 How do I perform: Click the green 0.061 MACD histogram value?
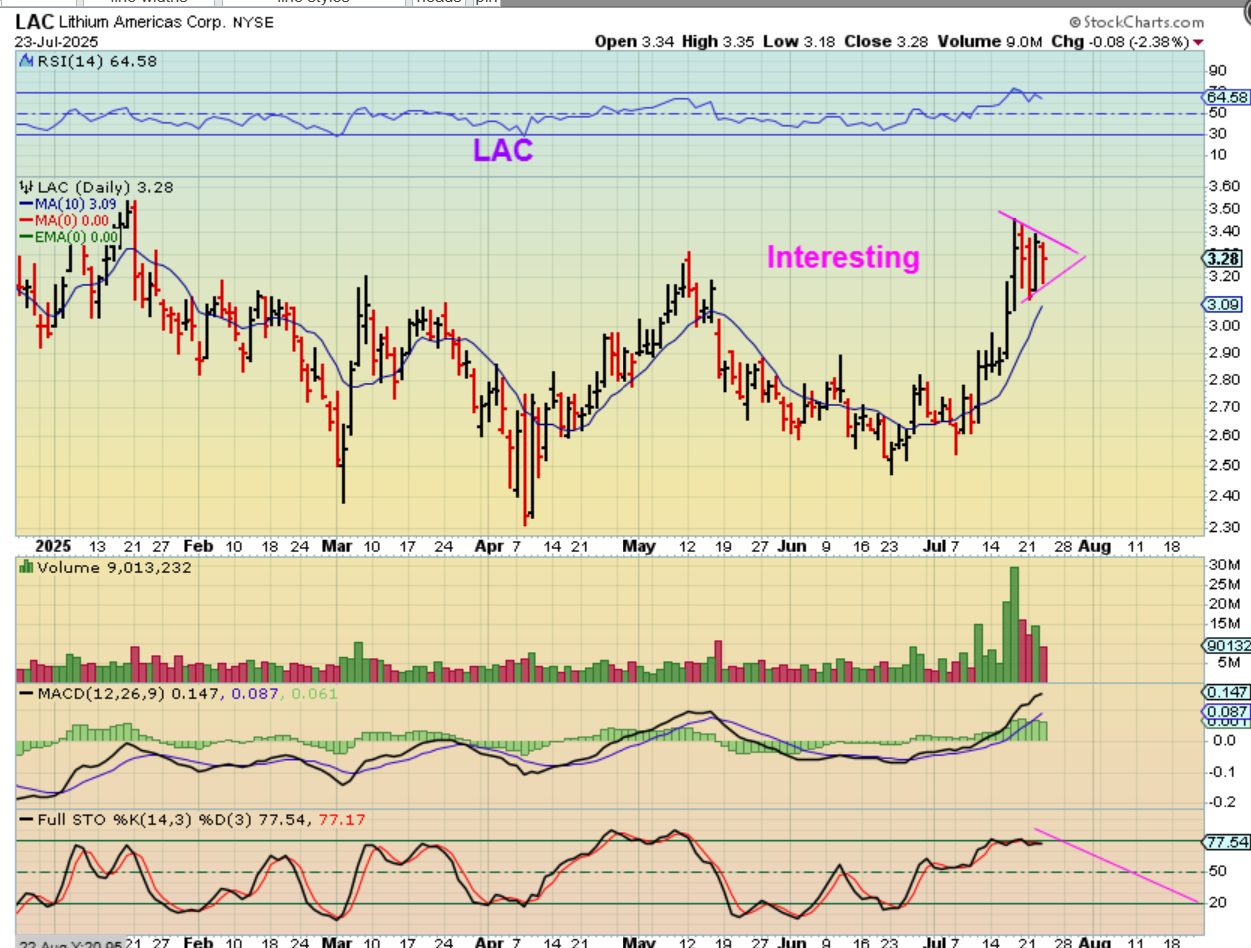(315, 693)
